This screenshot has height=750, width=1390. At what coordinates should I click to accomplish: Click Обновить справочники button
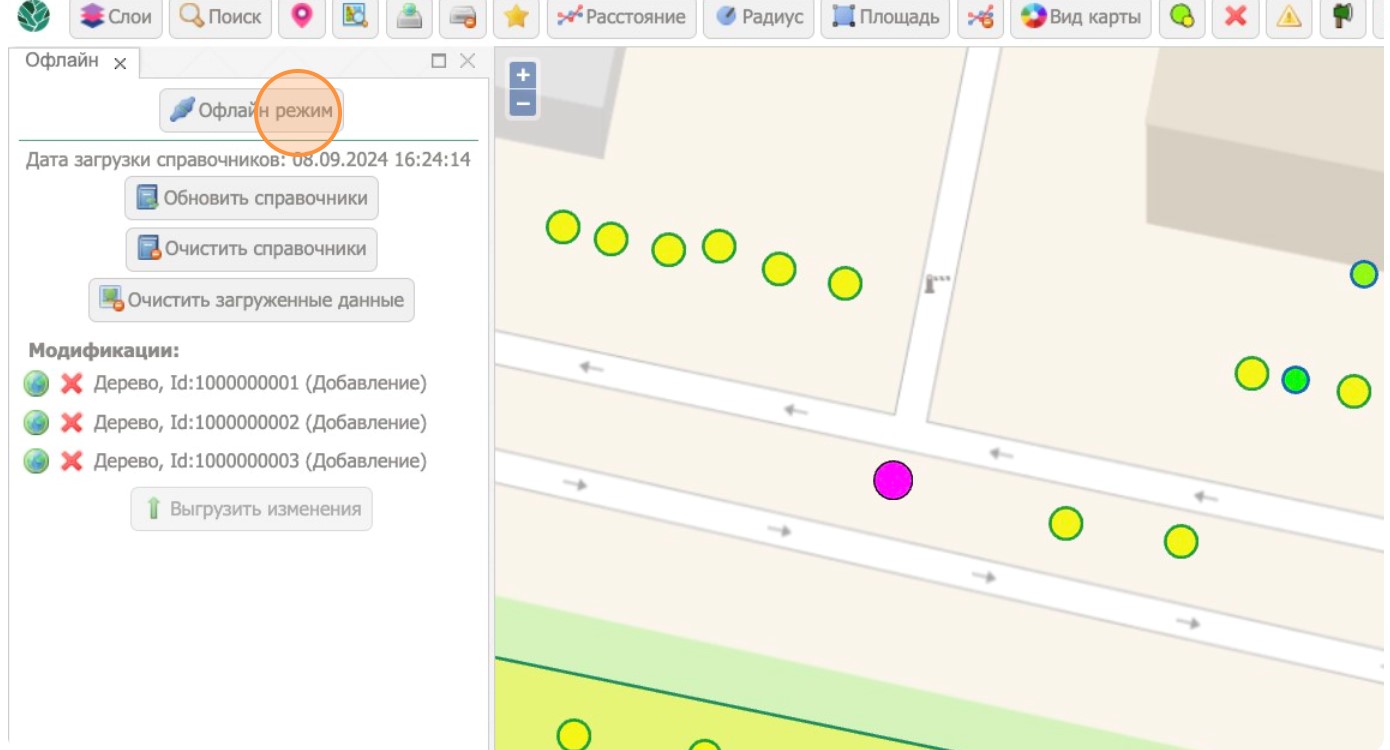pos(252,198)
